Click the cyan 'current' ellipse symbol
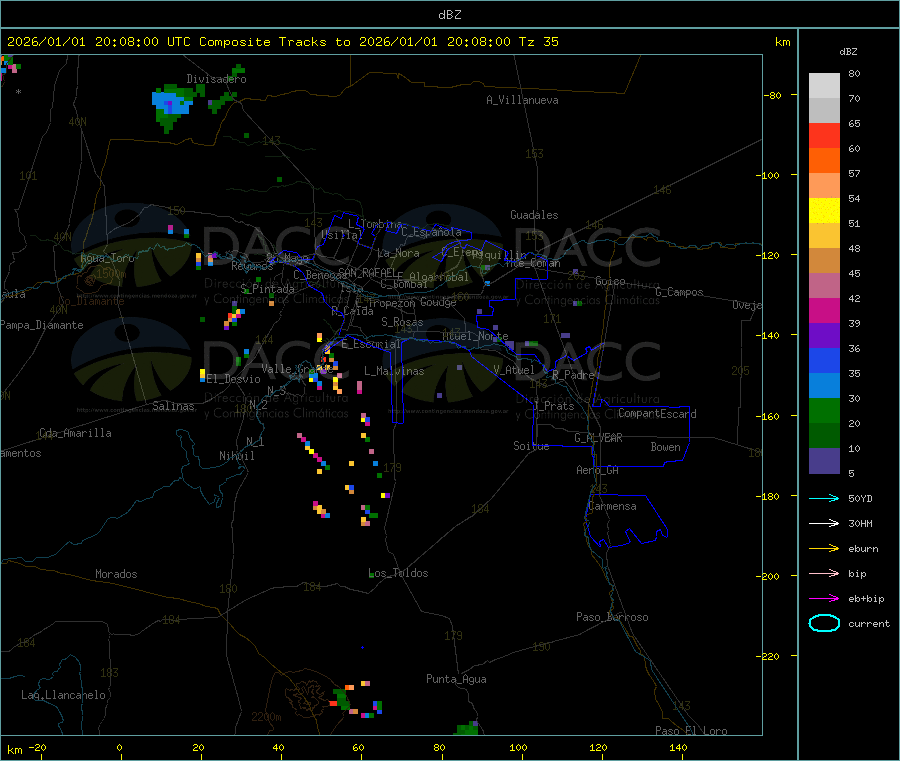 coord(824,623)
